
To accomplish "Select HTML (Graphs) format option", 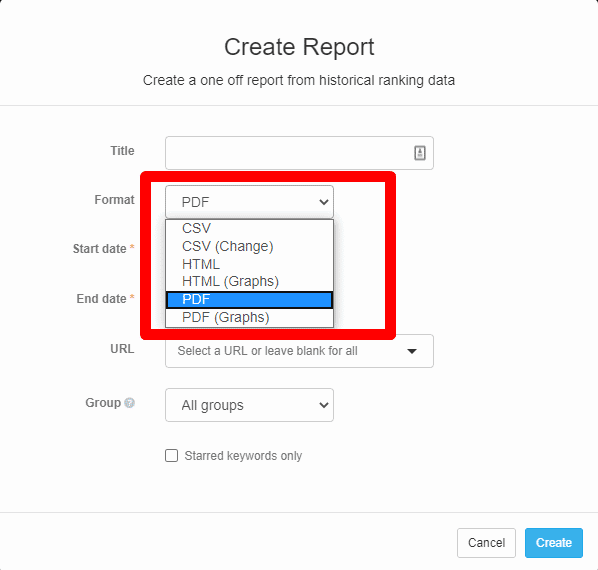I will pos(249,281).
